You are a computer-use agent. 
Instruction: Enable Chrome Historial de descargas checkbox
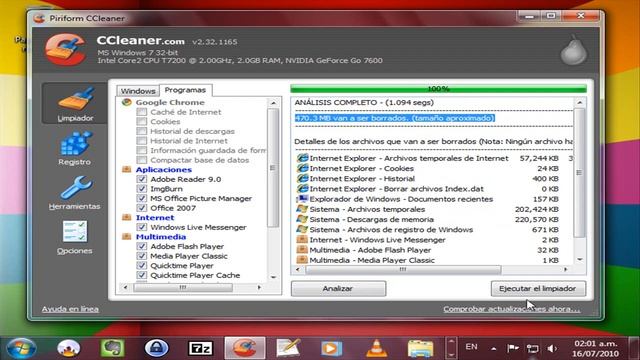(x=142, y=131)
